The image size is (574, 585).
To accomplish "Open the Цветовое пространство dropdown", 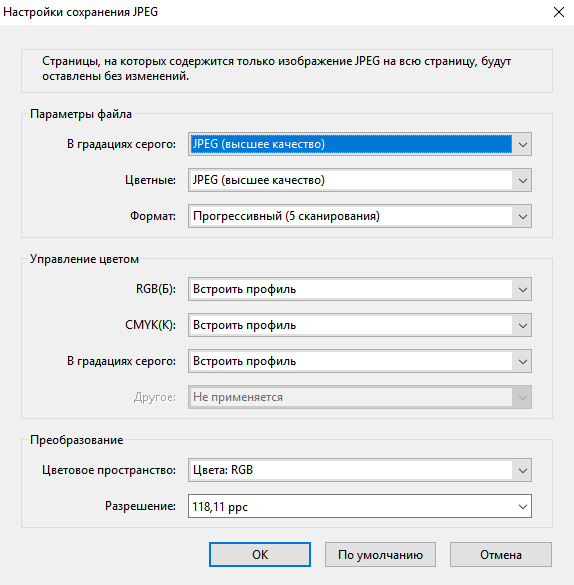I will [x=360, y=470].
